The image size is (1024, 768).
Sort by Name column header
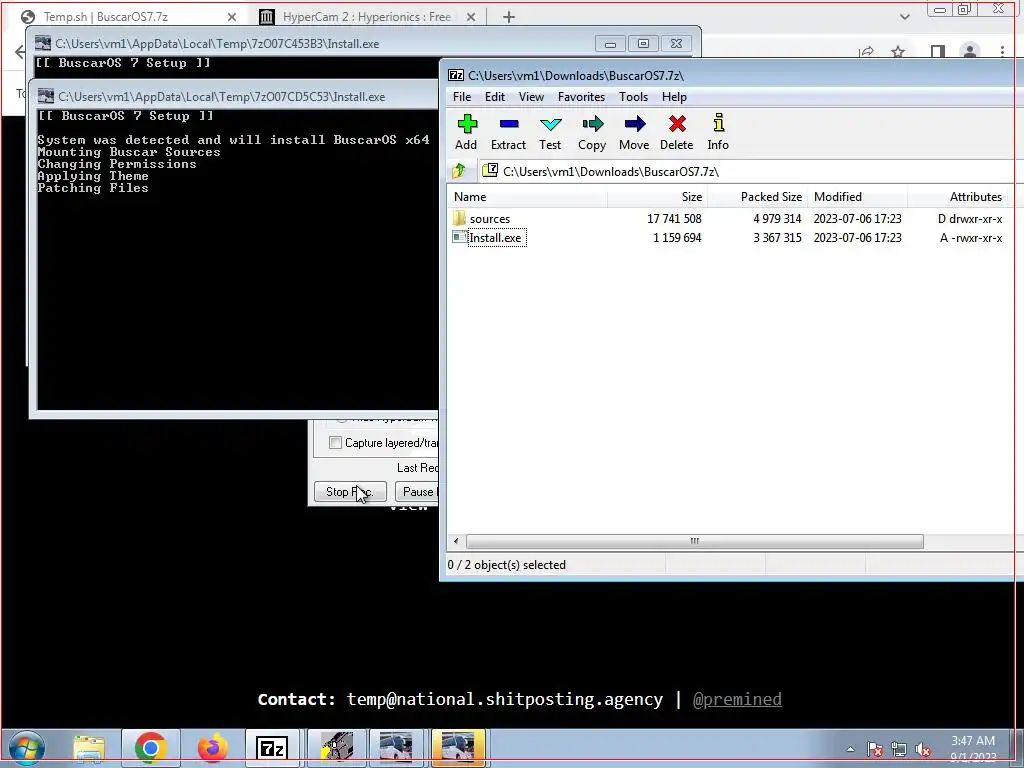coord(528,197)
